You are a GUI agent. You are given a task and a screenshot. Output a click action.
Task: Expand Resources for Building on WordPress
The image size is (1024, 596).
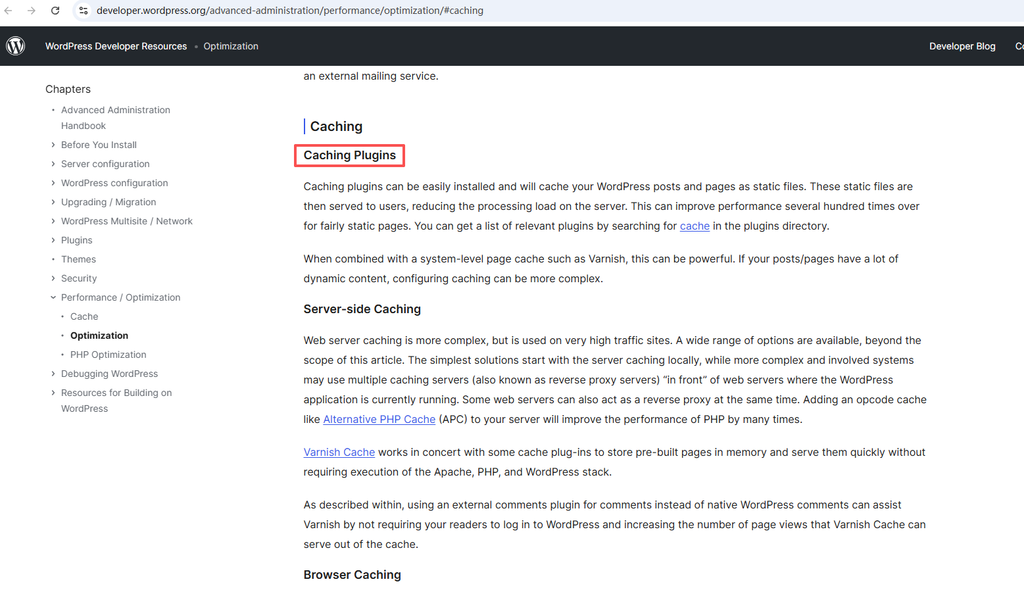point(53,392)
